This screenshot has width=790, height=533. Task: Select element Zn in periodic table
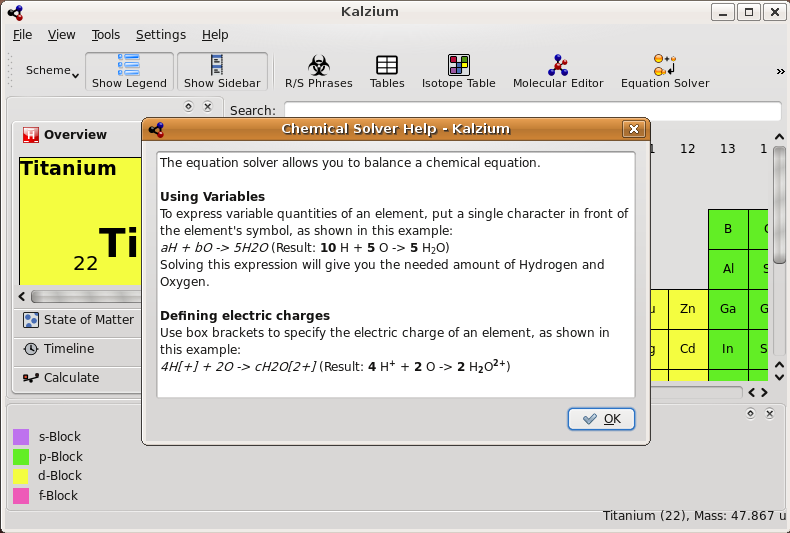coord(688,309)
